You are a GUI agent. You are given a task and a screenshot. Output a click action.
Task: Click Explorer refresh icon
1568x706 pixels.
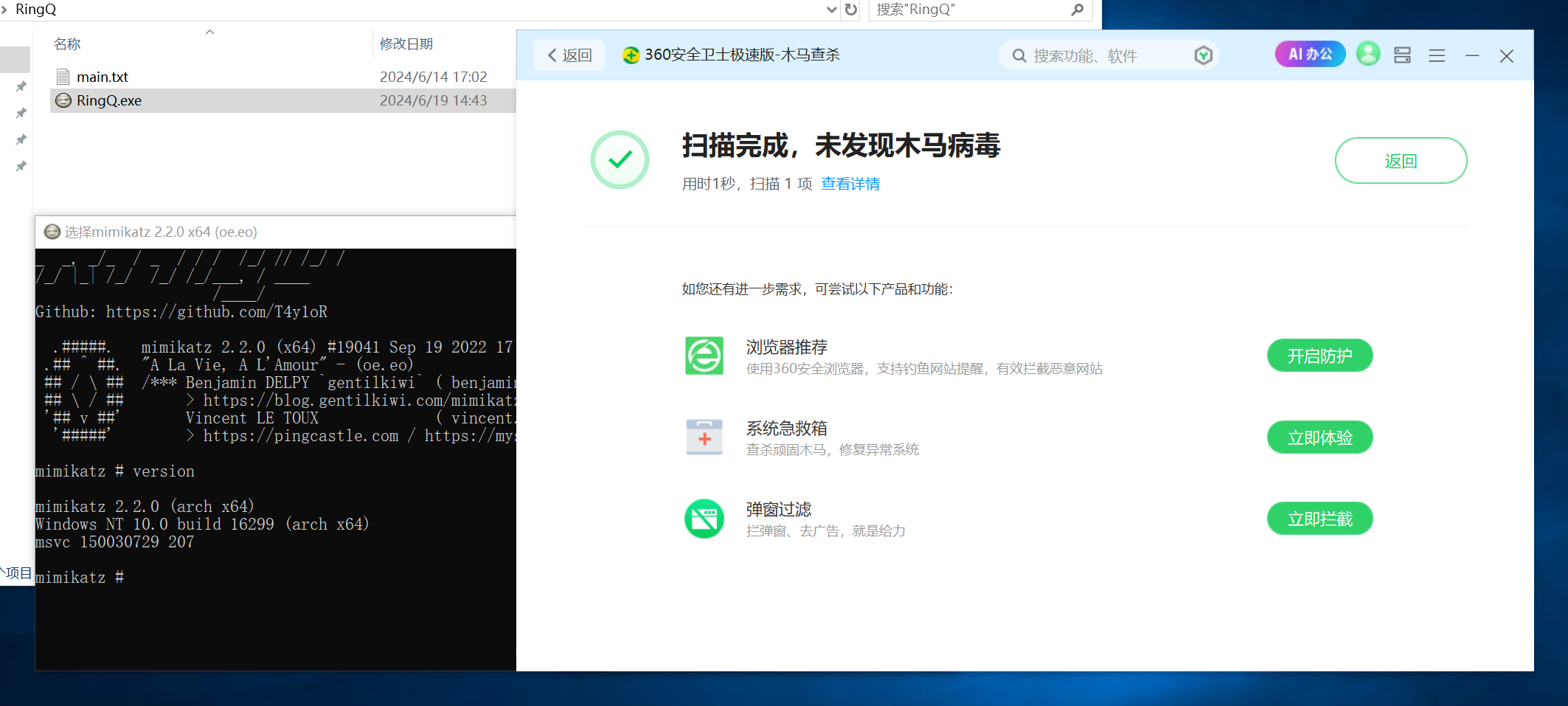tap(851, 10)
